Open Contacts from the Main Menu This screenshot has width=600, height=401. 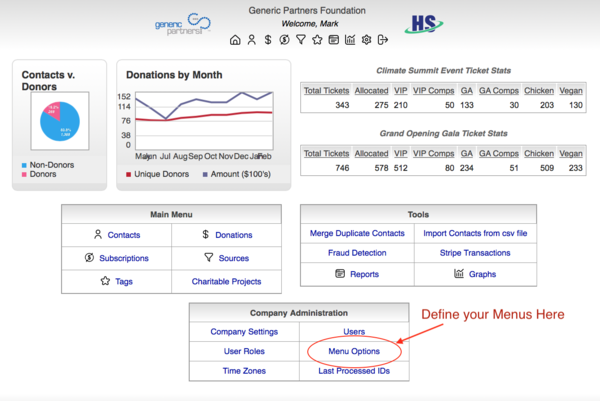(124, 235)
